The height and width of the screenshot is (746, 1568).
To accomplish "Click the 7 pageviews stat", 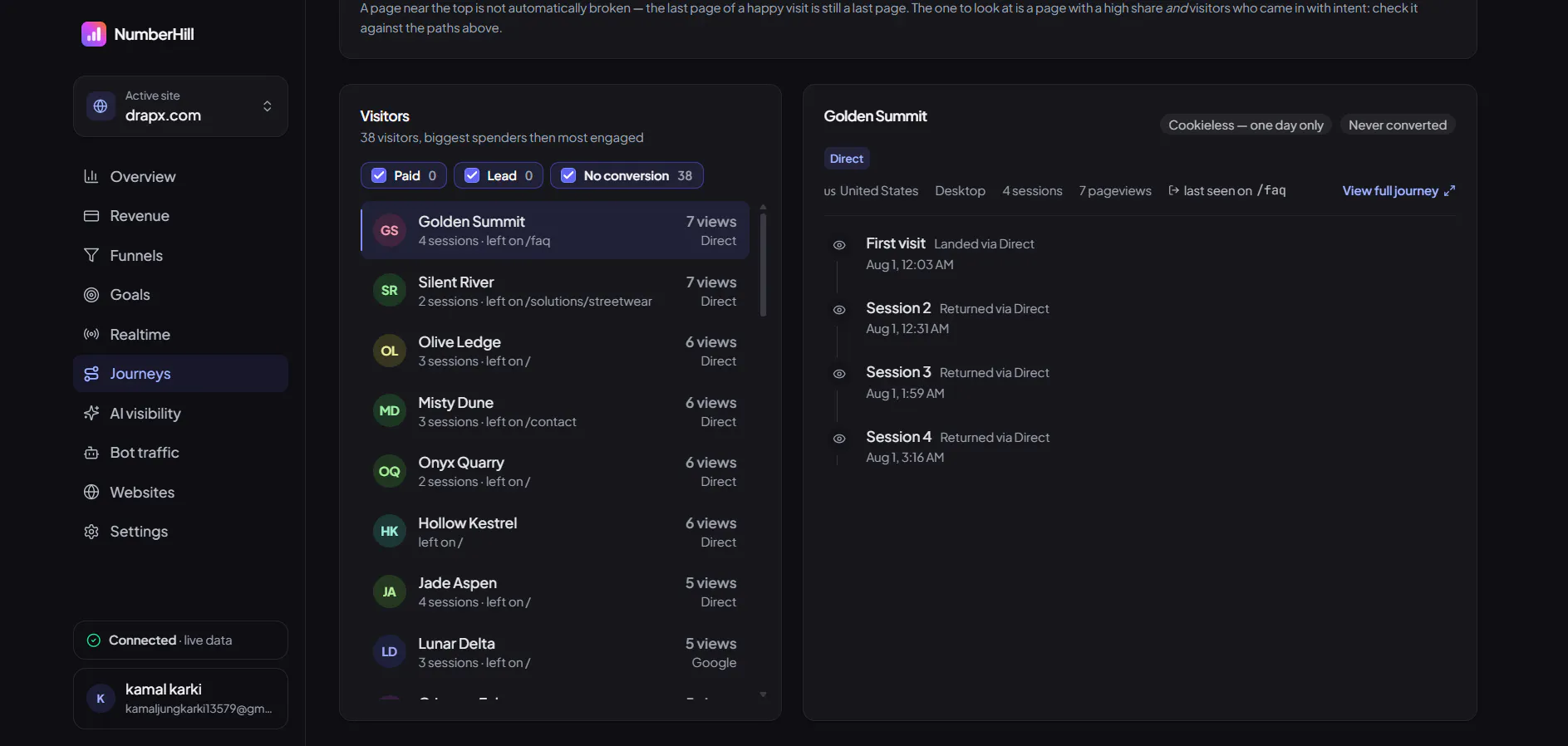I will (x=1115, y=190).
